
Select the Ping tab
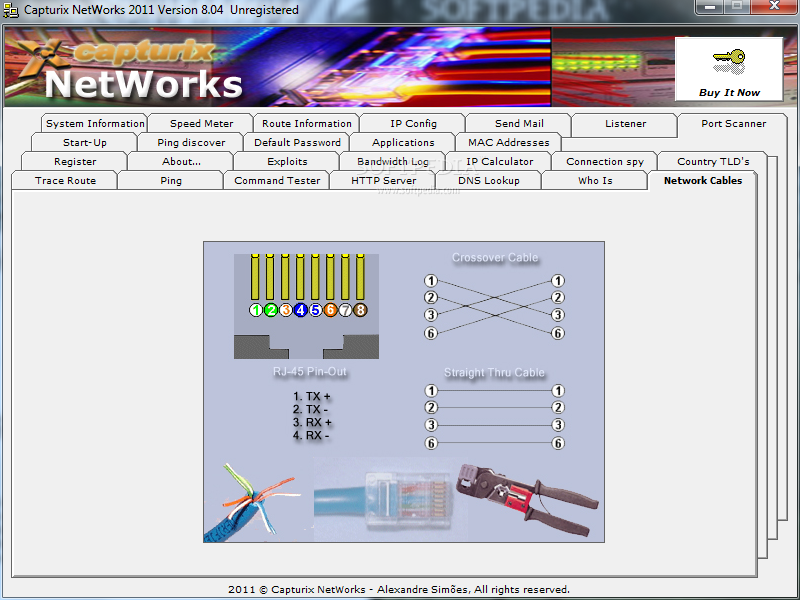(x=171, y=180)
